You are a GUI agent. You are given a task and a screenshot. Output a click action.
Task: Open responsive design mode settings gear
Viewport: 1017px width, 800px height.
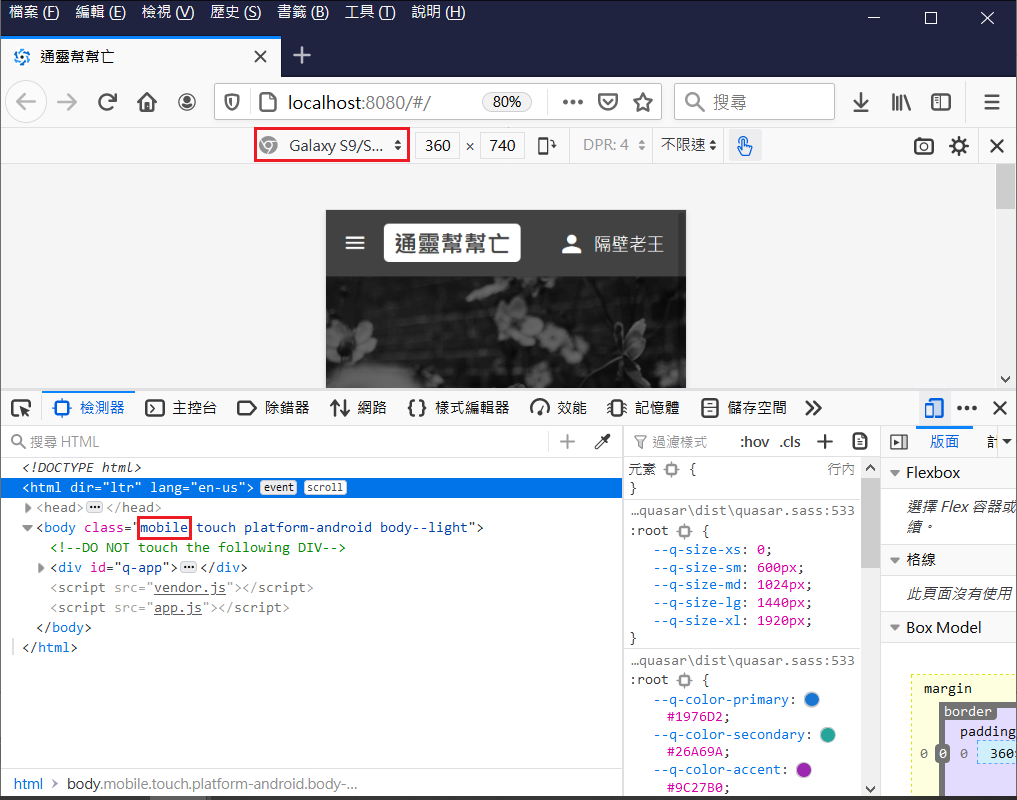[959, 146]
